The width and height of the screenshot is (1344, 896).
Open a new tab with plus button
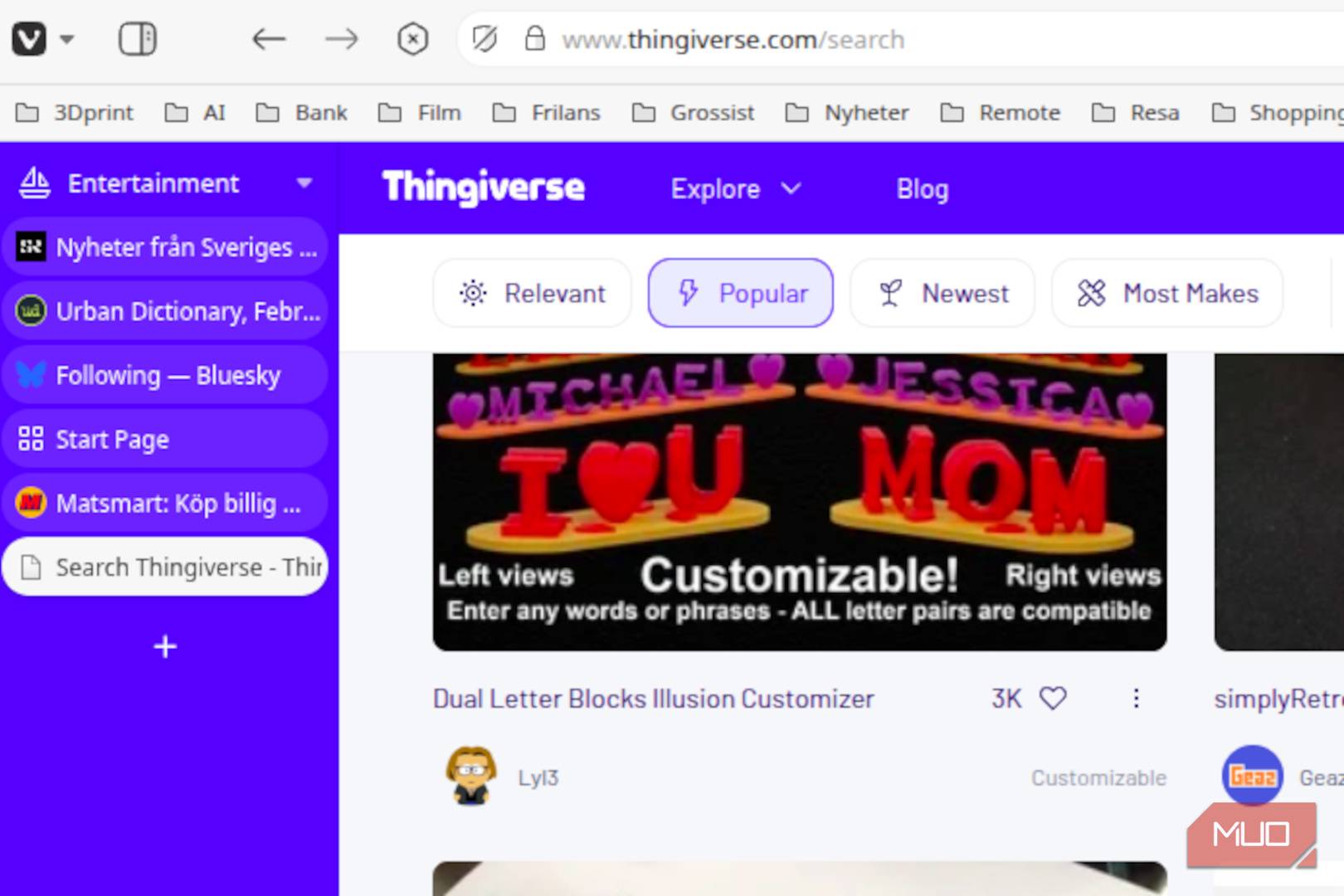(165, 646)
